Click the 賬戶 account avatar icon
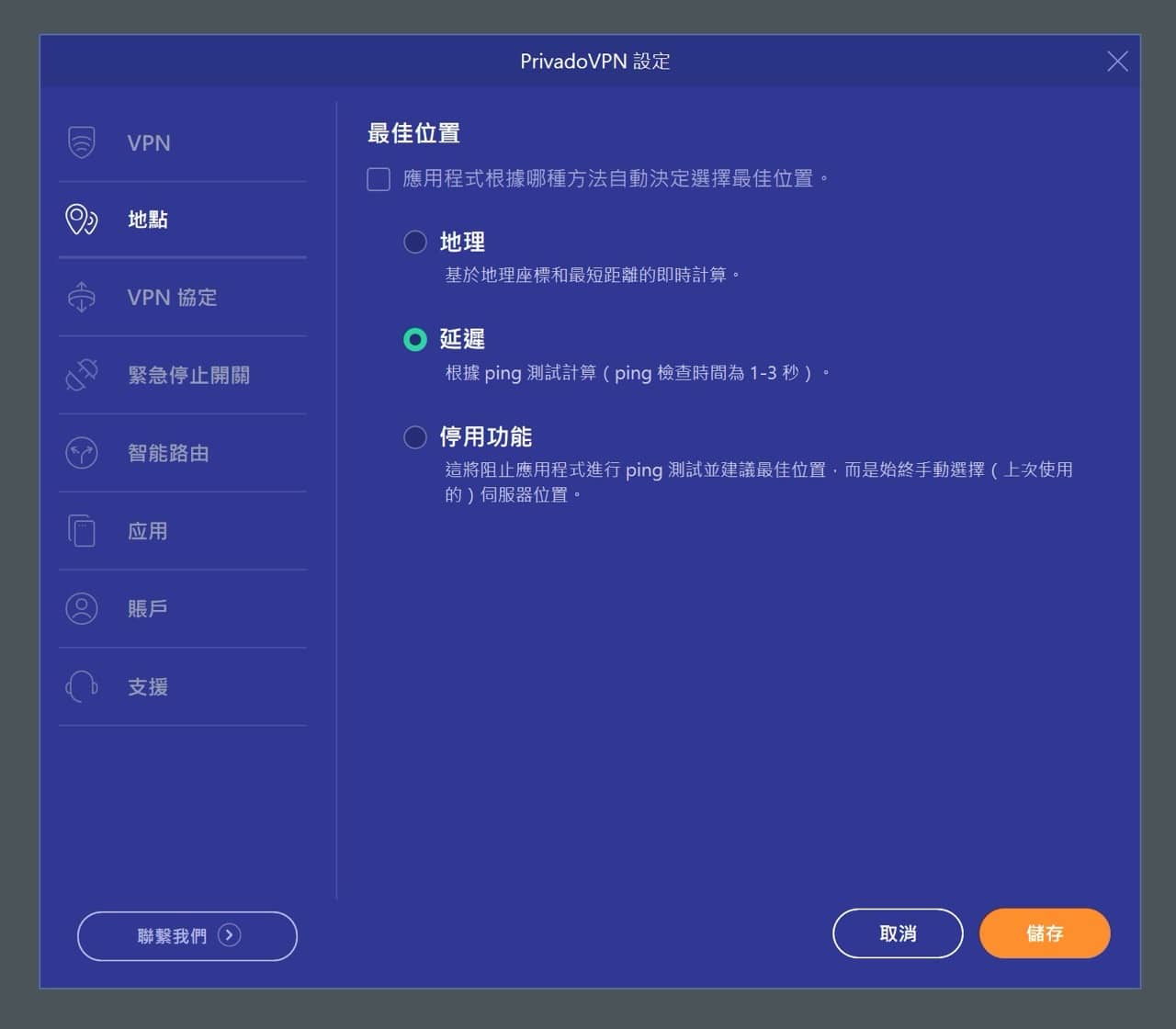Screen dimensions: 1176x1029 82,608
